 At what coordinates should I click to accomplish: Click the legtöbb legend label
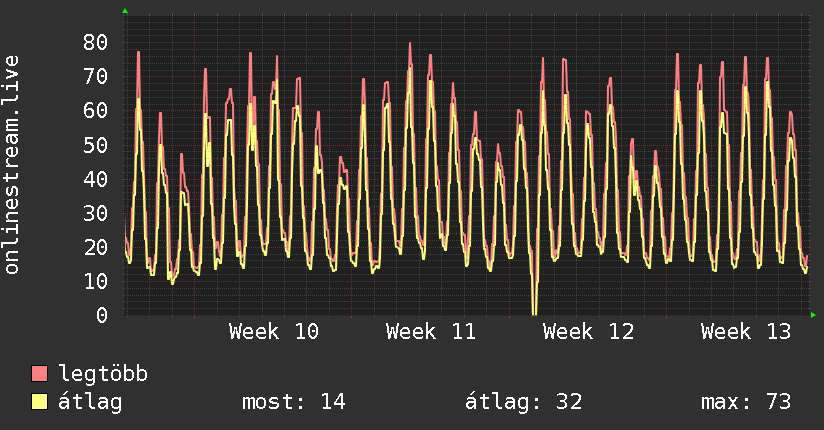[103, 374]
